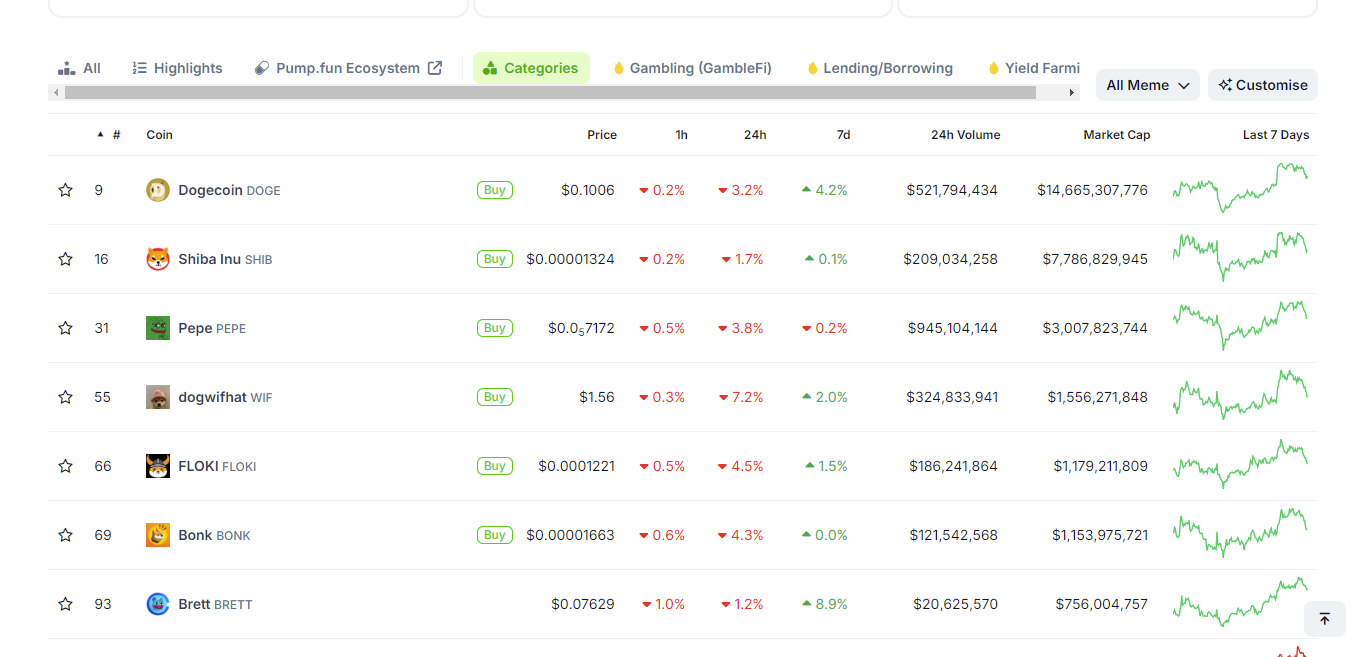The image size is (1366, 657).
Task: Click the back-to-top arrow button
Action: pyautogui.click(x=1325, y=619)
